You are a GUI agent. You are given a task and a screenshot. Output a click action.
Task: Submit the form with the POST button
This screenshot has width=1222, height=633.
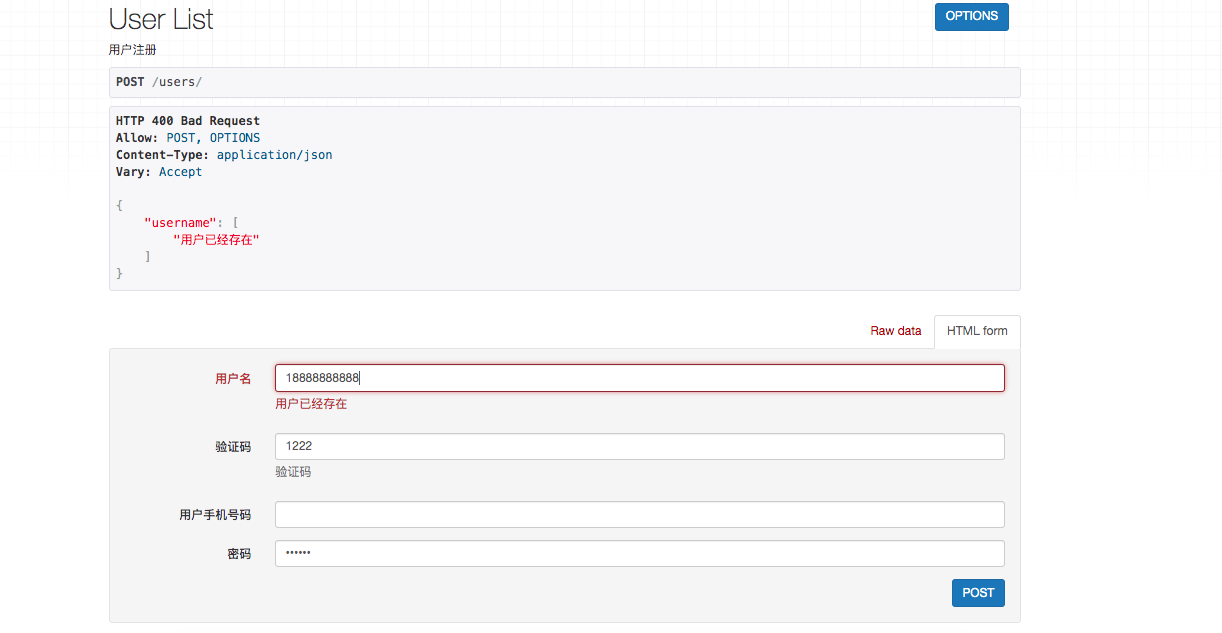pos(978,593)
